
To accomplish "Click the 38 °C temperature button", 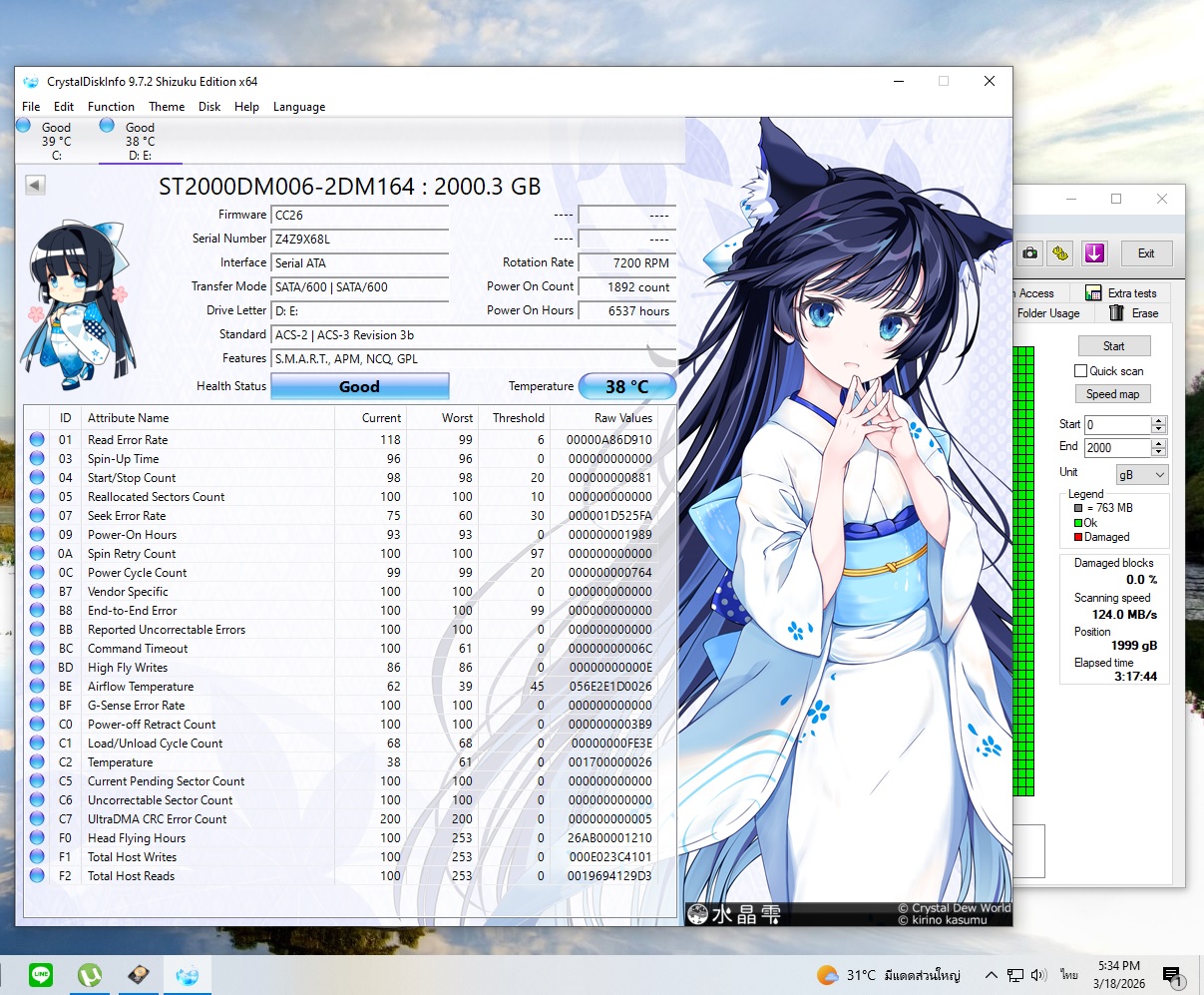I will click(626, 387).
